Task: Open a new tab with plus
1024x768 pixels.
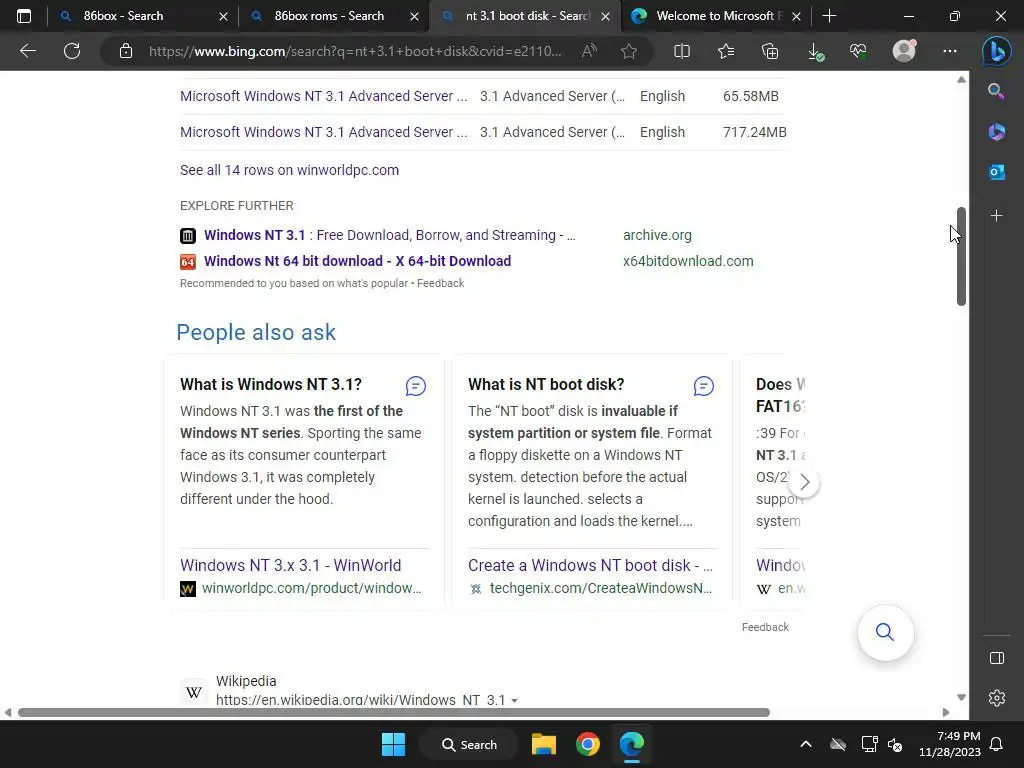Action: click(x=829, y=16)
